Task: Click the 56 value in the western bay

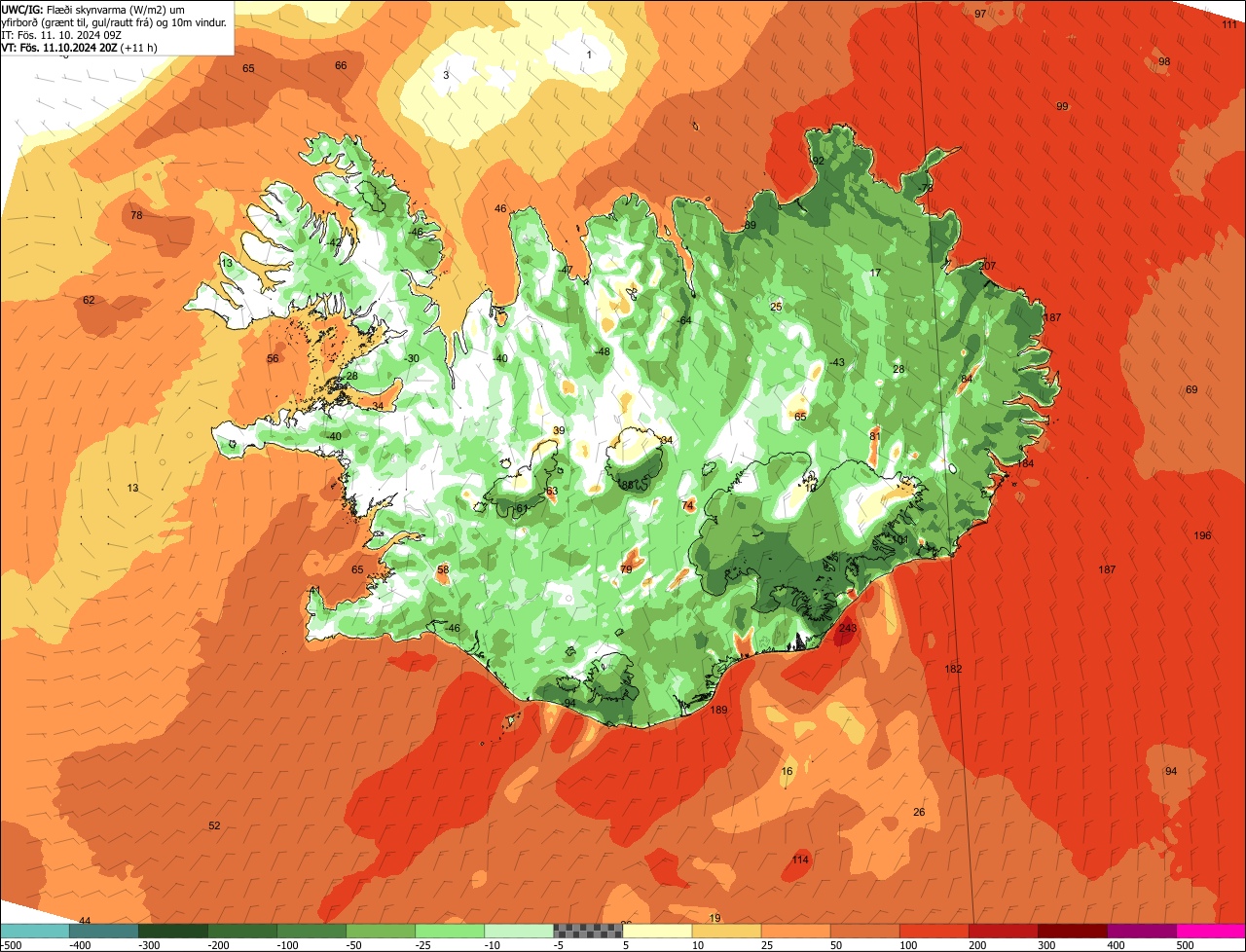Action: click(x=273, y=358)
